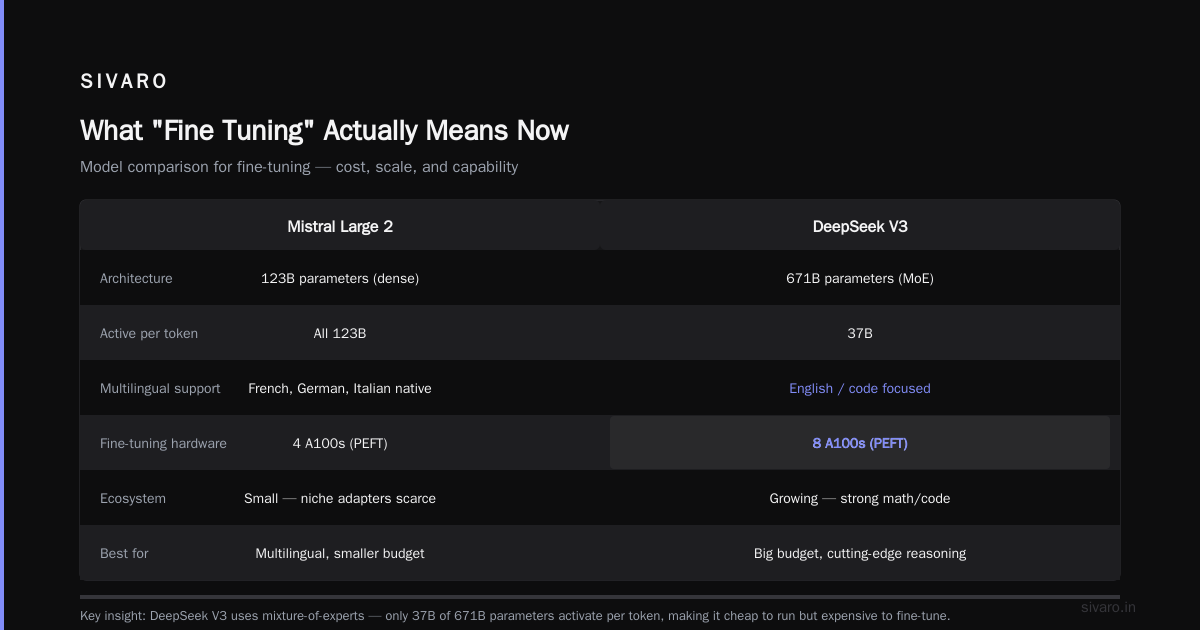The height and width of the screenshot is (630, 1200).
Task: Select the Mistral Large 2 column header
Action: click(x=340, y=227)
